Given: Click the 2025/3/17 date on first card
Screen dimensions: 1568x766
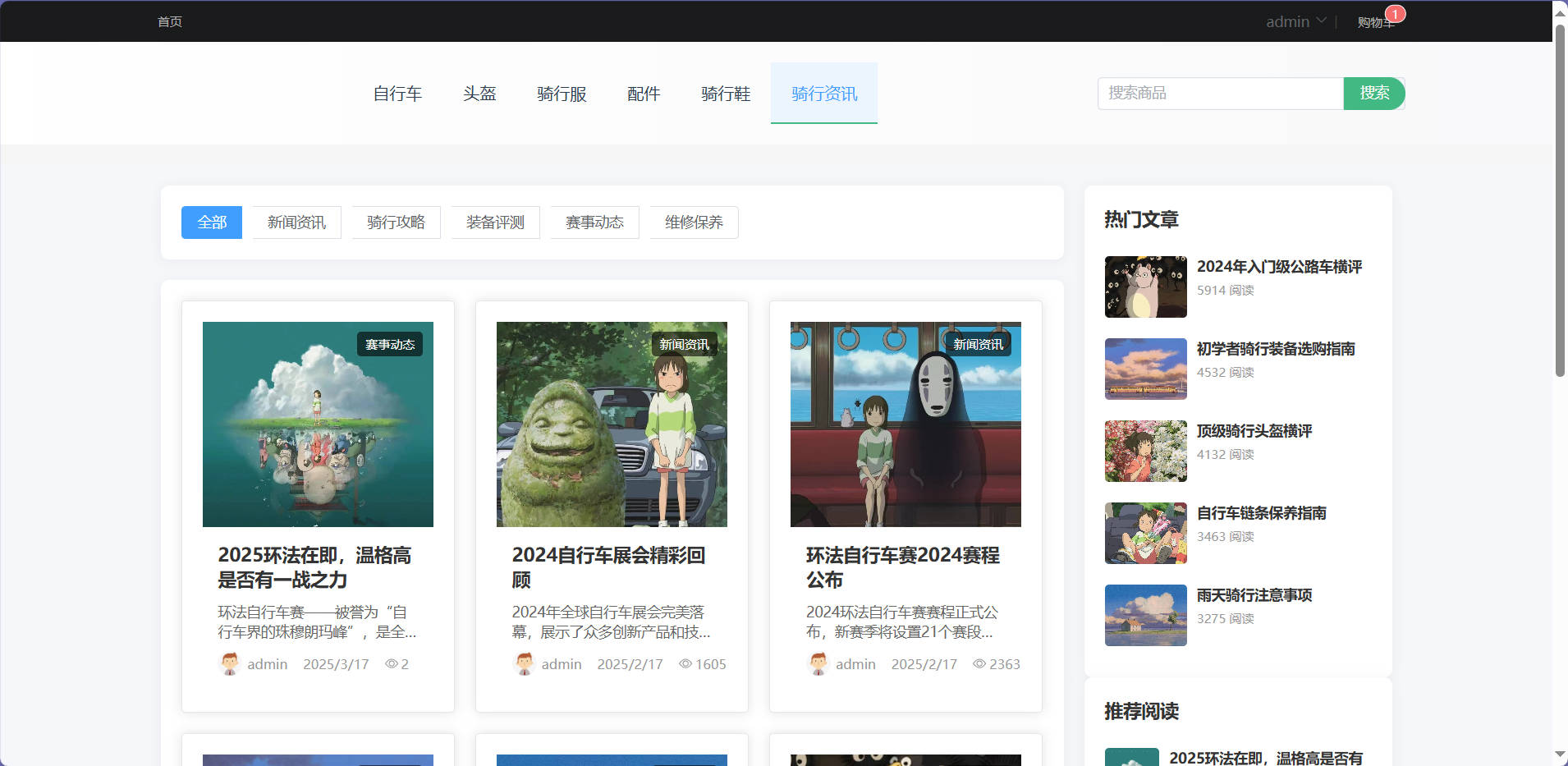Looking at the screenshot, I should 336,663.
